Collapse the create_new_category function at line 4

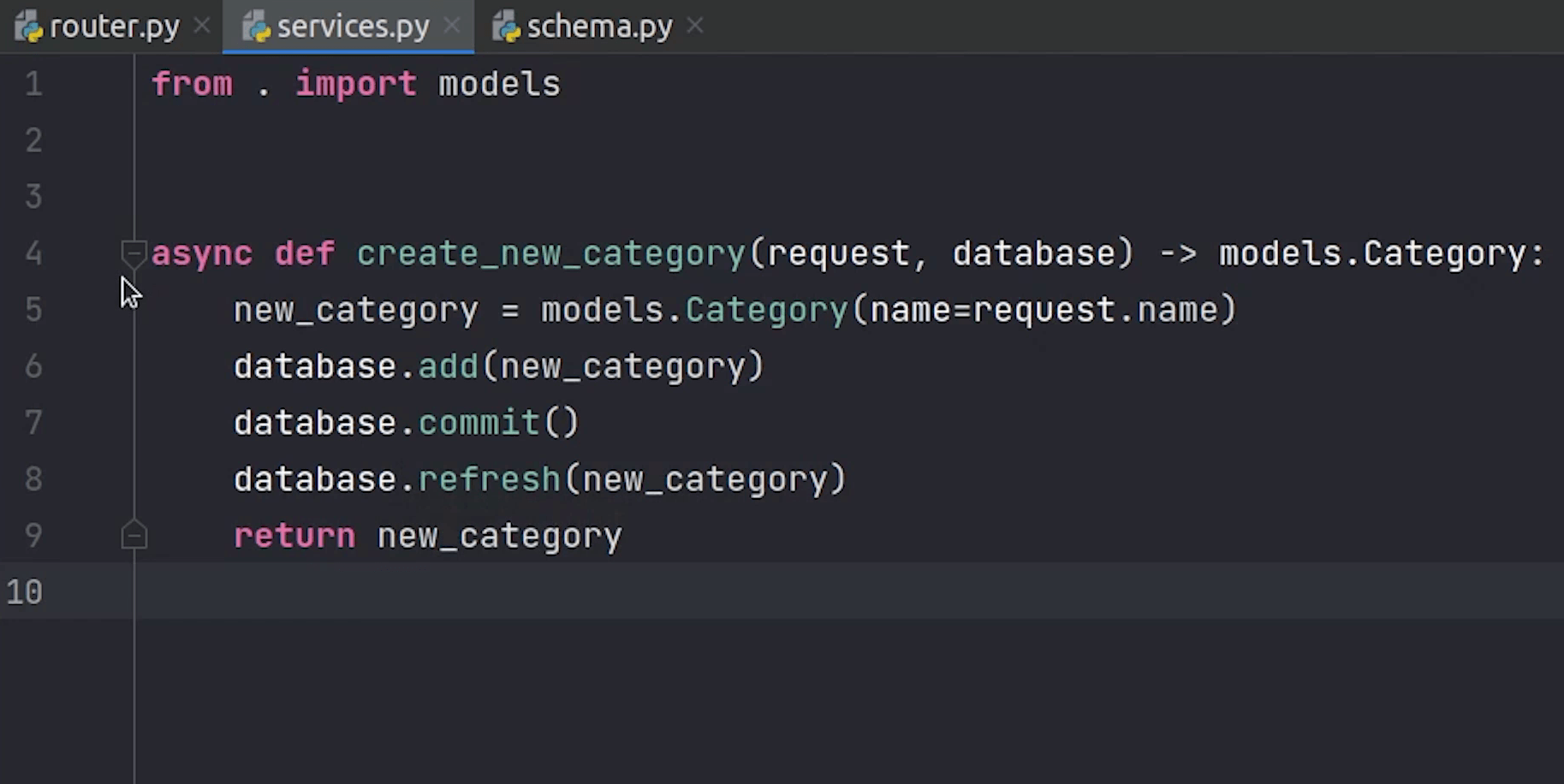tap(134, 252)
